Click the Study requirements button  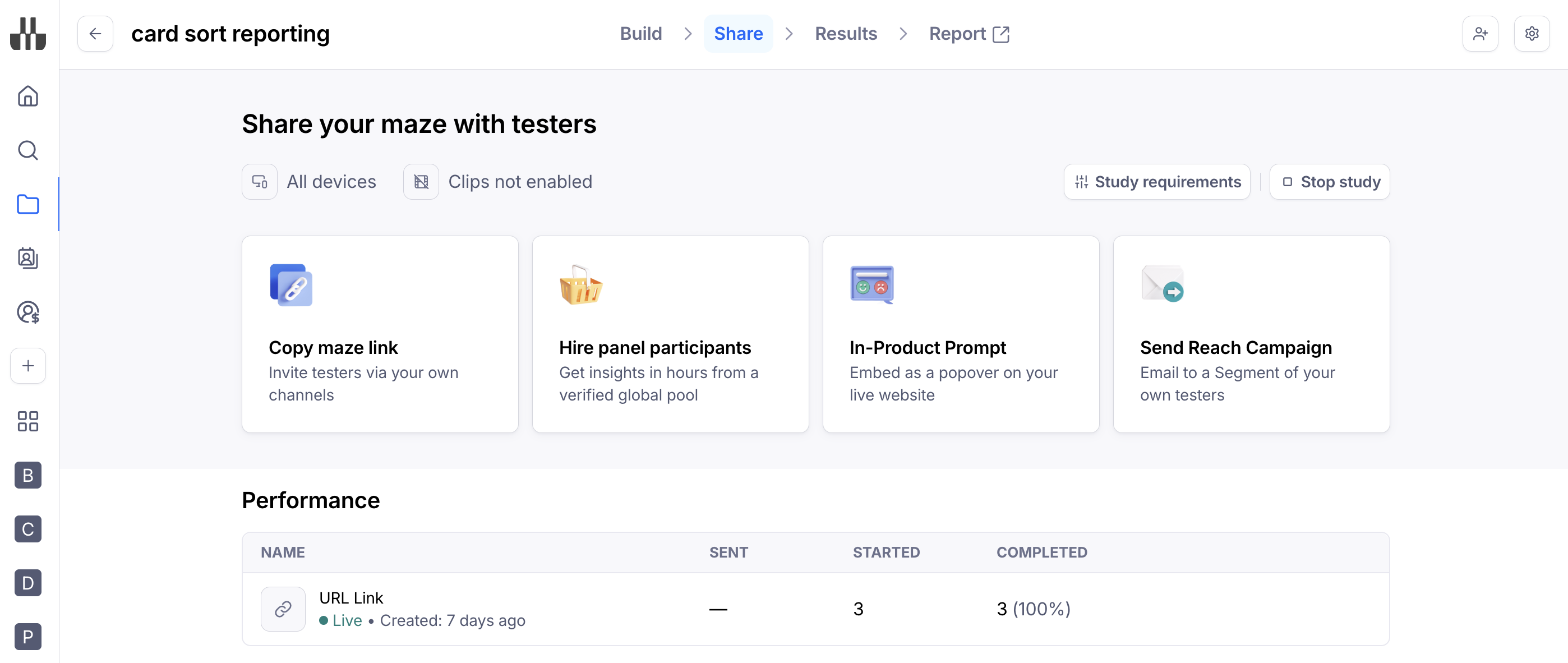click(x=1156, y=182)
